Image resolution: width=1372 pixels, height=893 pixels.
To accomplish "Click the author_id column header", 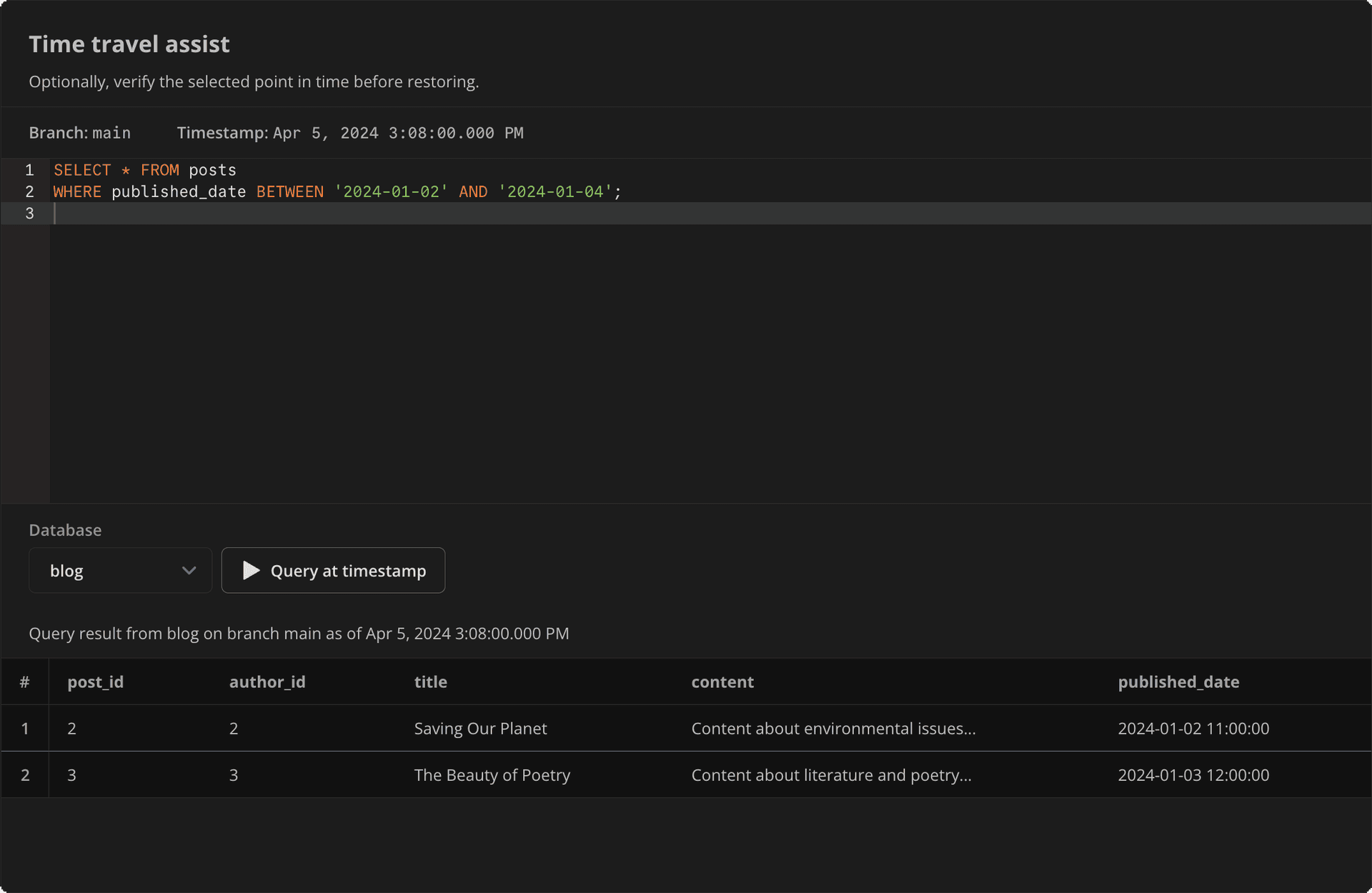I will pyautogui.click(x=267, y=682).
